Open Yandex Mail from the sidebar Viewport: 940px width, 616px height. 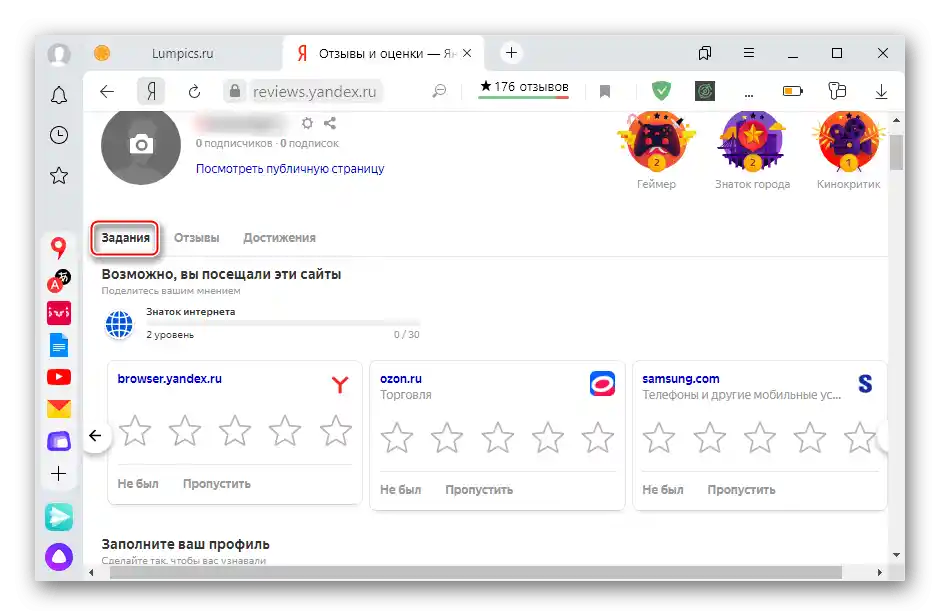59,408
